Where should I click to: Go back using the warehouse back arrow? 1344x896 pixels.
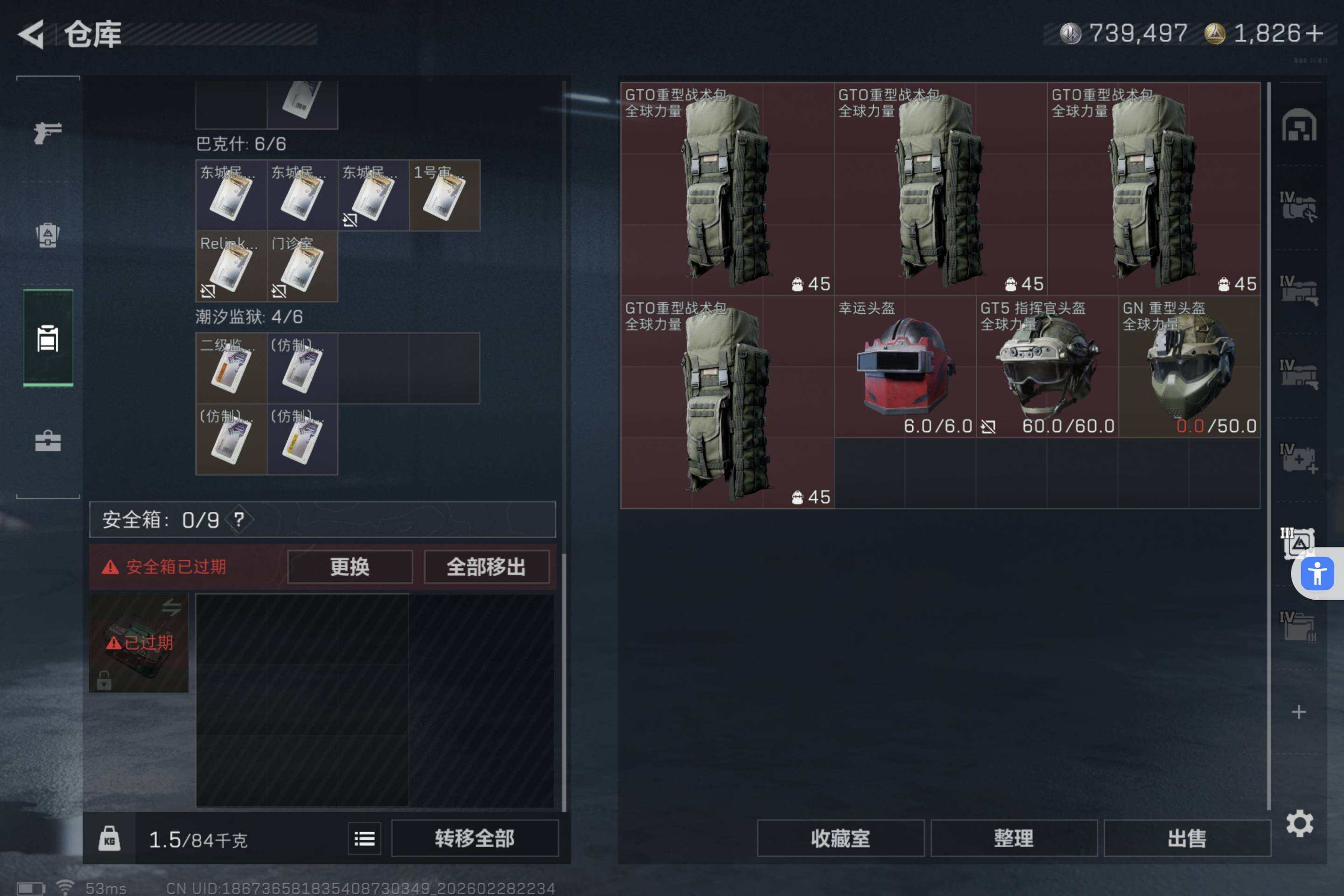[x=31, y=34]
